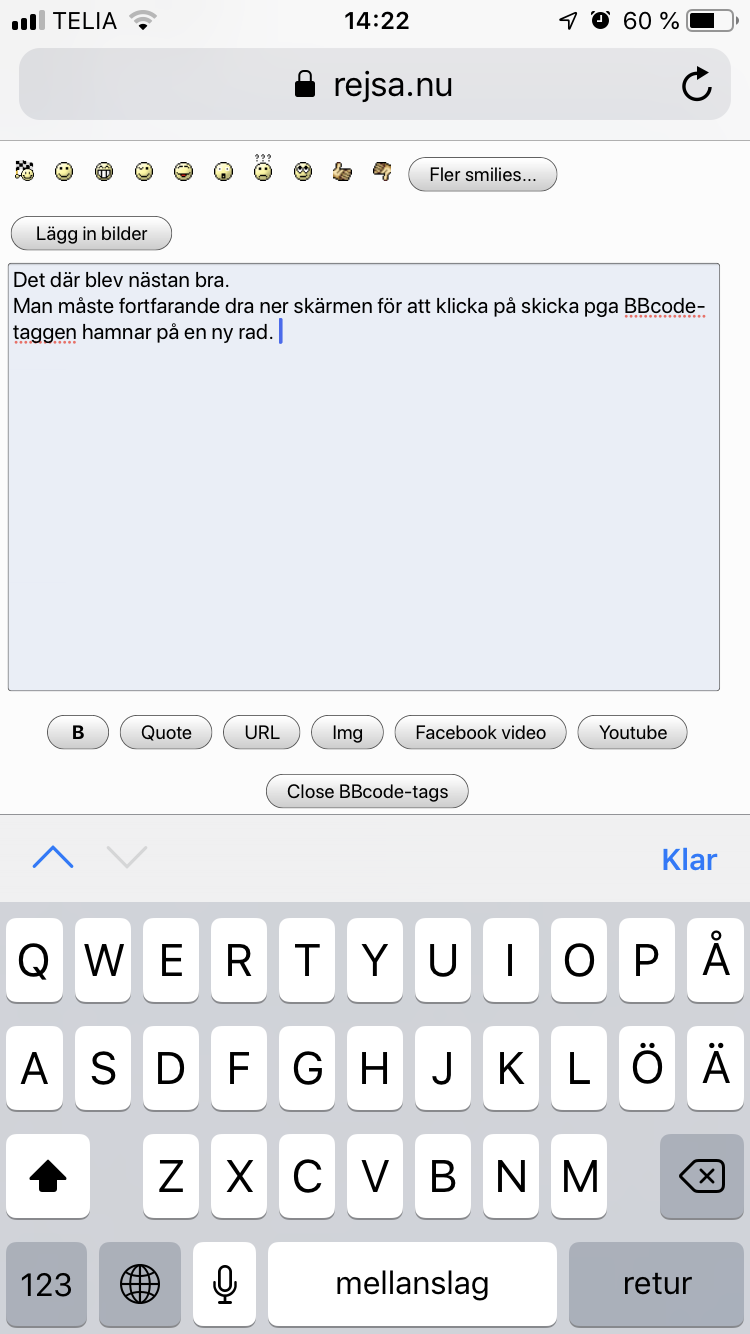
Task: Insert the thumbs up smiley
Action: (x=343, y=172)
